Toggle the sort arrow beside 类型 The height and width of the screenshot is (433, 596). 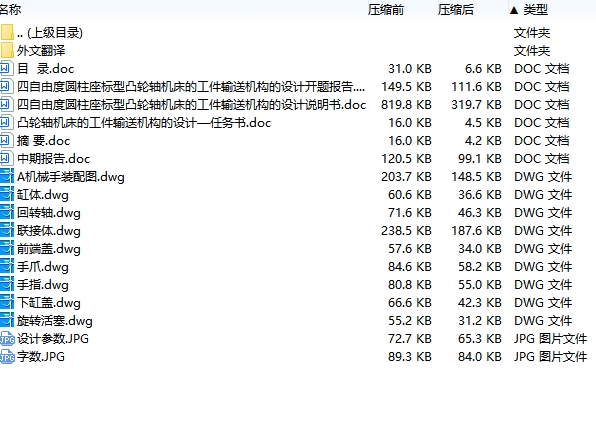click(514, 10)
